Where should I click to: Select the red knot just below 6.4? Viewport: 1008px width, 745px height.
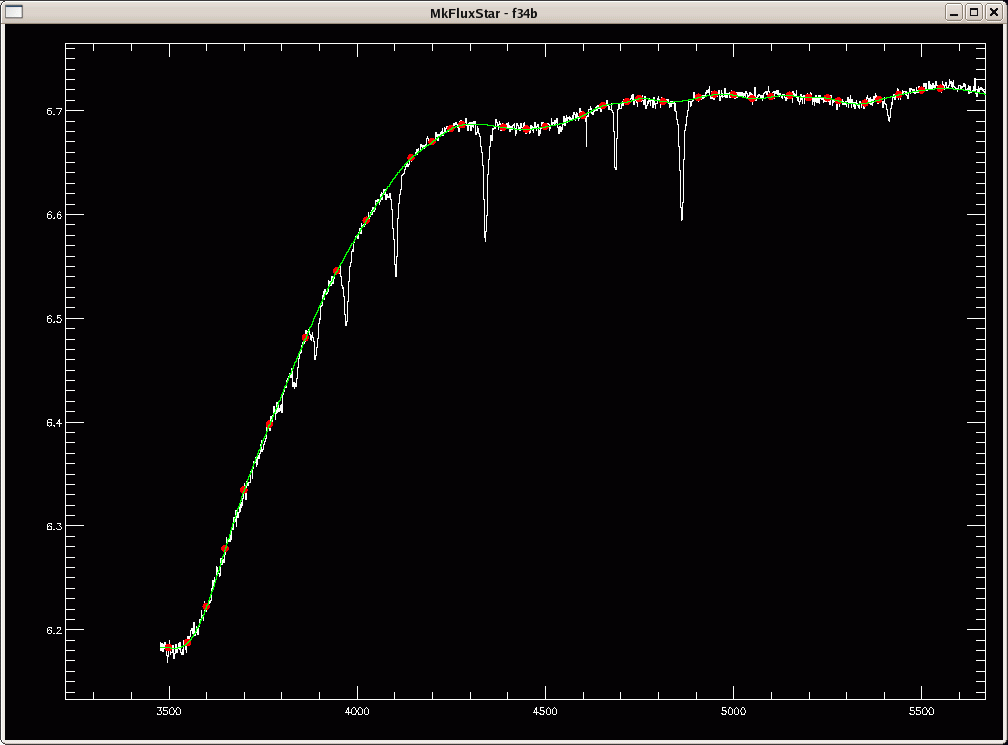coord(269,425)
